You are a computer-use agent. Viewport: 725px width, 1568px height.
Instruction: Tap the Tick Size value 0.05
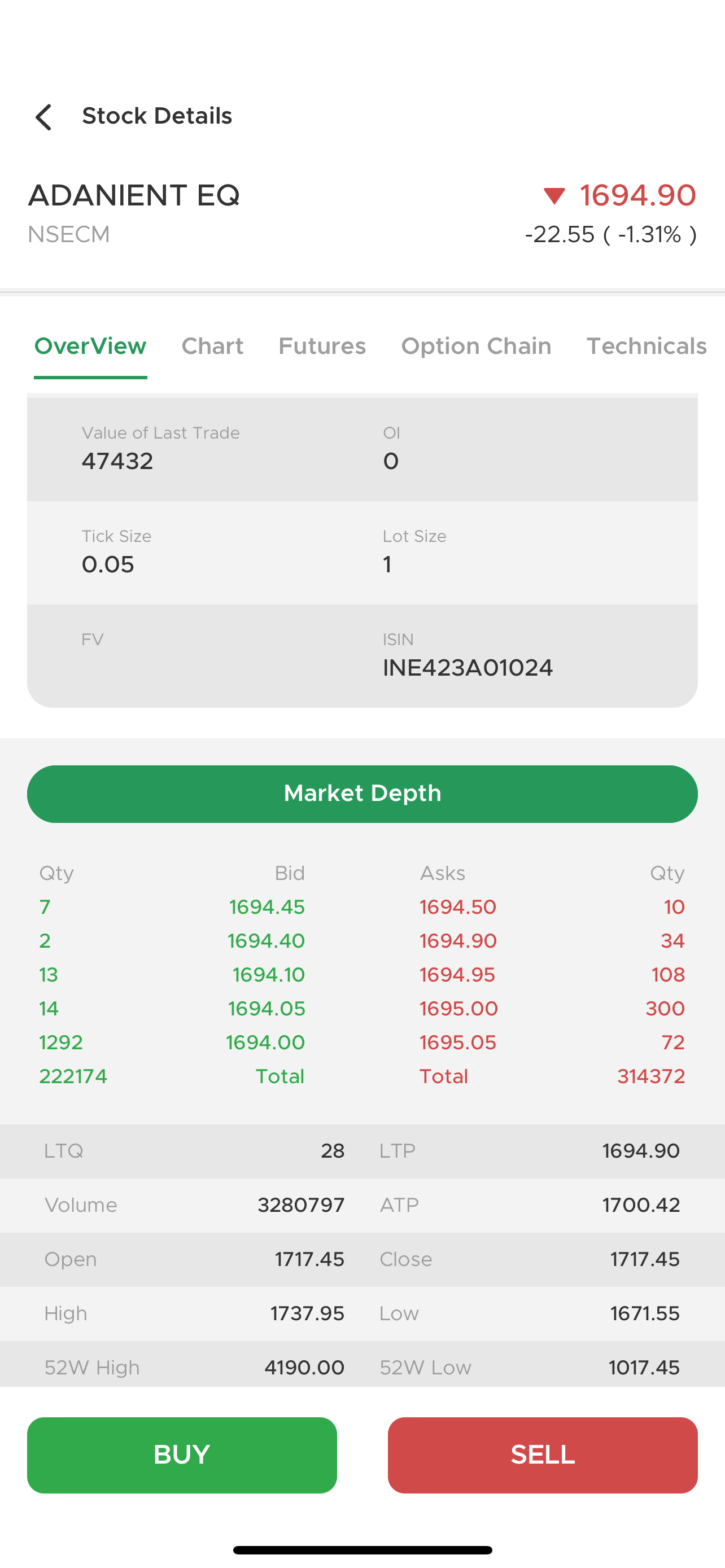pyautogui.click(x=108, y=565)
